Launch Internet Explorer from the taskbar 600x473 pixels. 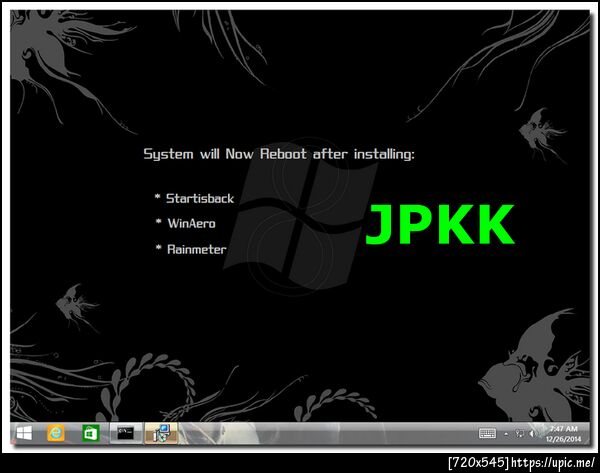[56, 434]
